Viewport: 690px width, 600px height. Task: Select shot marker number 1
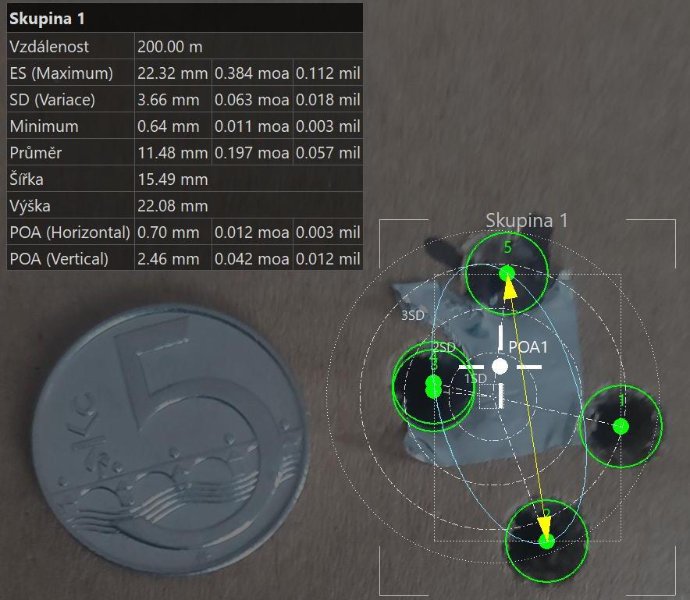pyautogui.click(x=621, y=426)
